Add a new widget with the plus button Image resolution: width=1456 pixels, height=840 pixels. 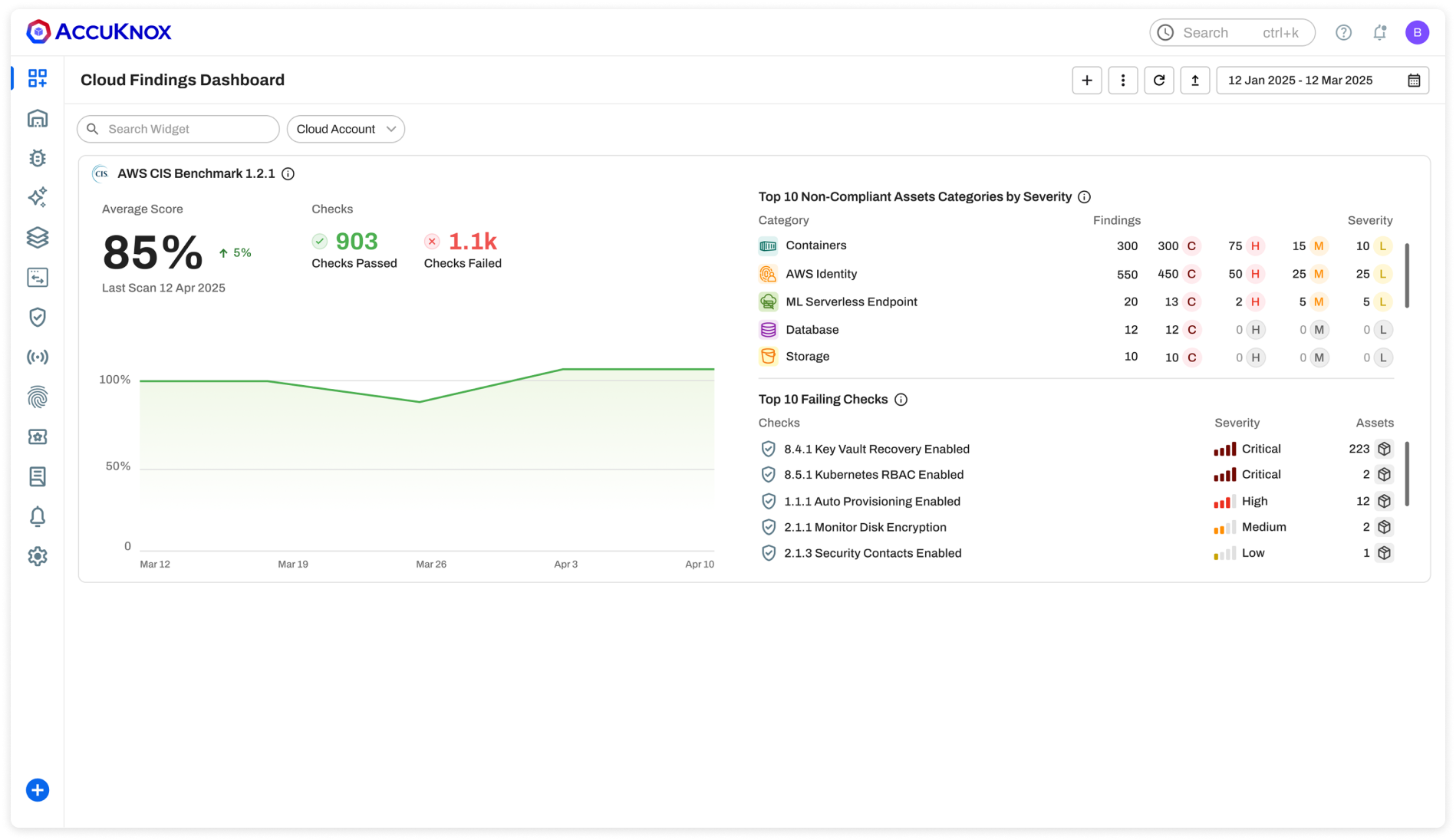1087,80
